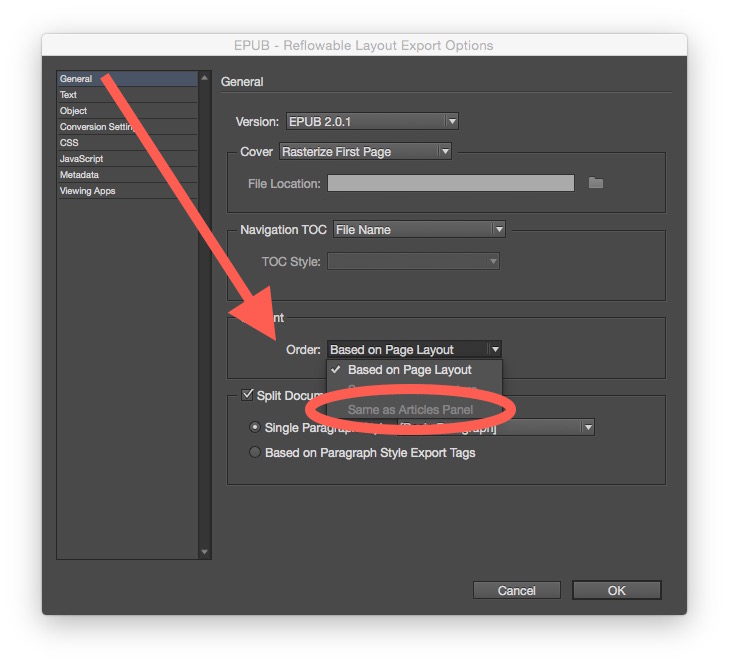The image size is (729, 665).
Task: Select Based on Paragraph Style Export Tags radio
Action: (x=255, y=452)
